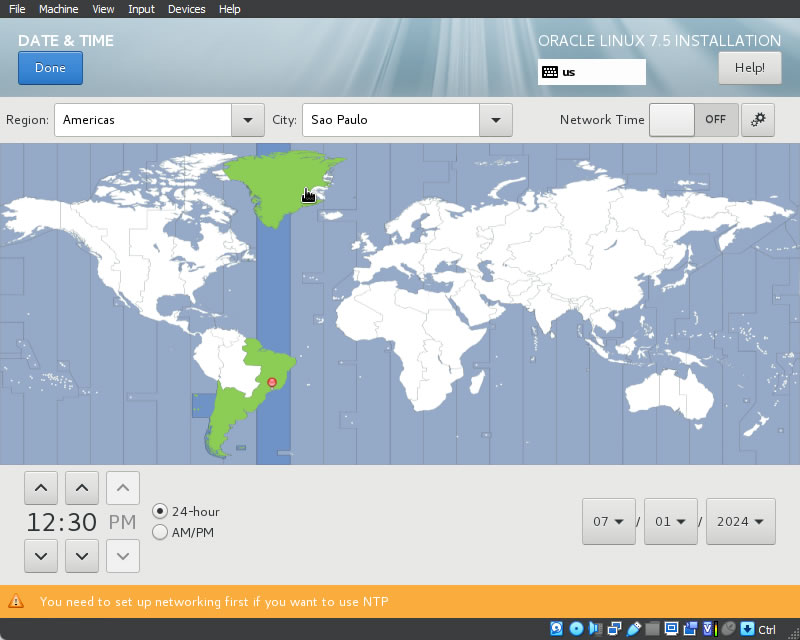Viewport: 800px width, 640px height.
Task: Click the warning triangle icon
Action: (x=16, y=601)
